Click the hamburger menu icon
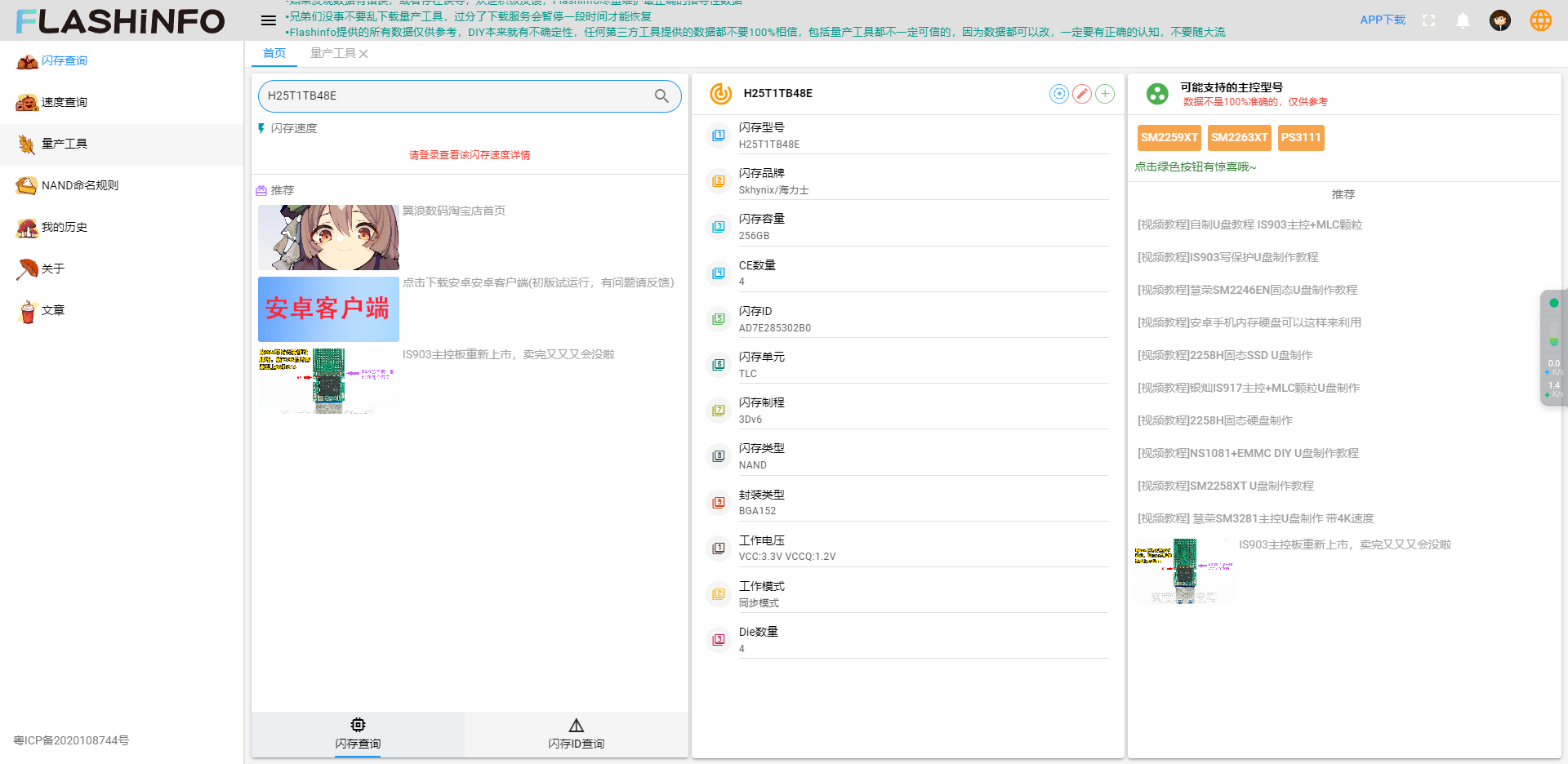Viewport: 1568px width, 764px height. (269, 20)
